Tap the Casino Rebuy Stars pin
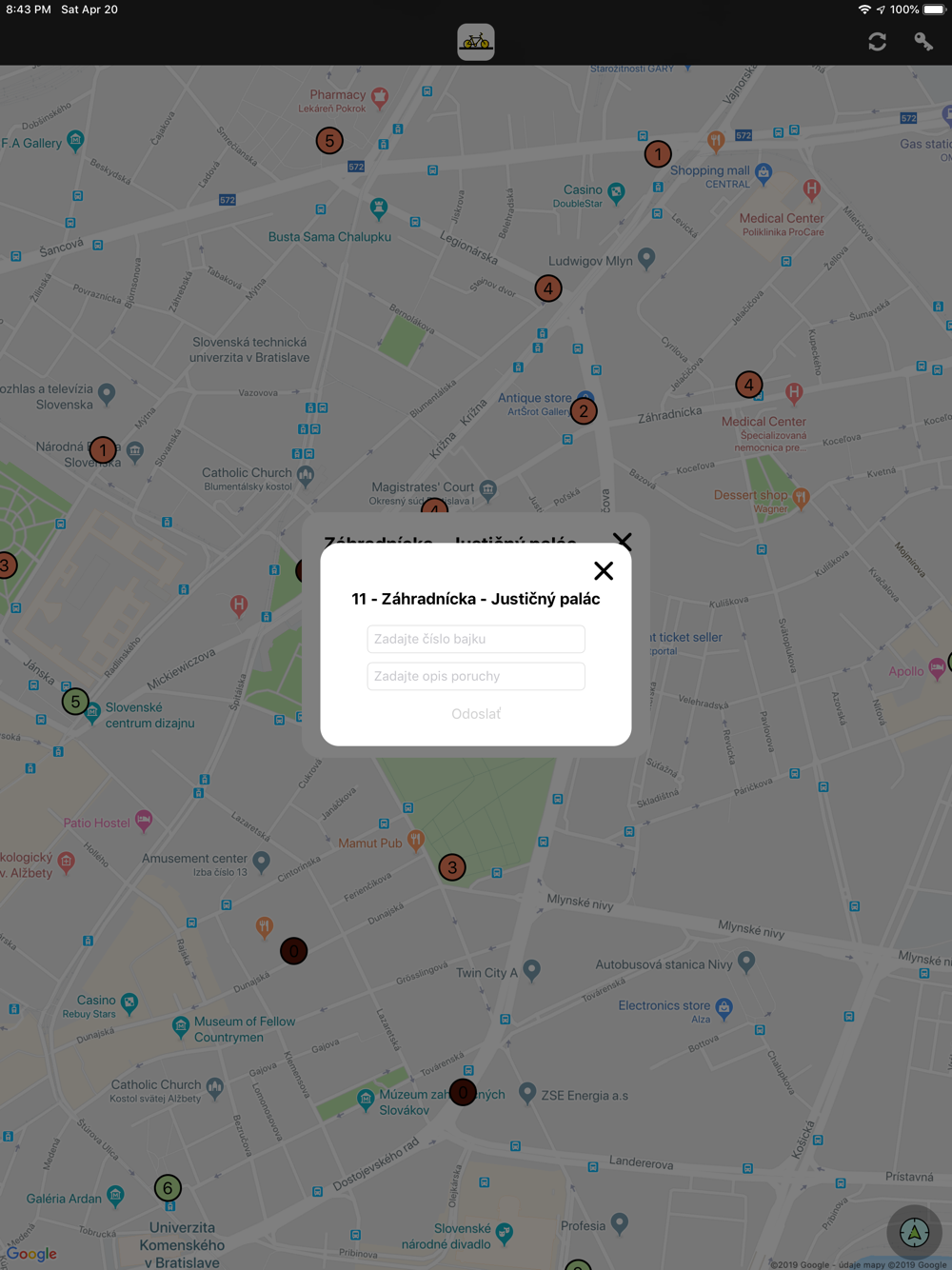The image size is (952, 1270). click(x=129, y=1002)
